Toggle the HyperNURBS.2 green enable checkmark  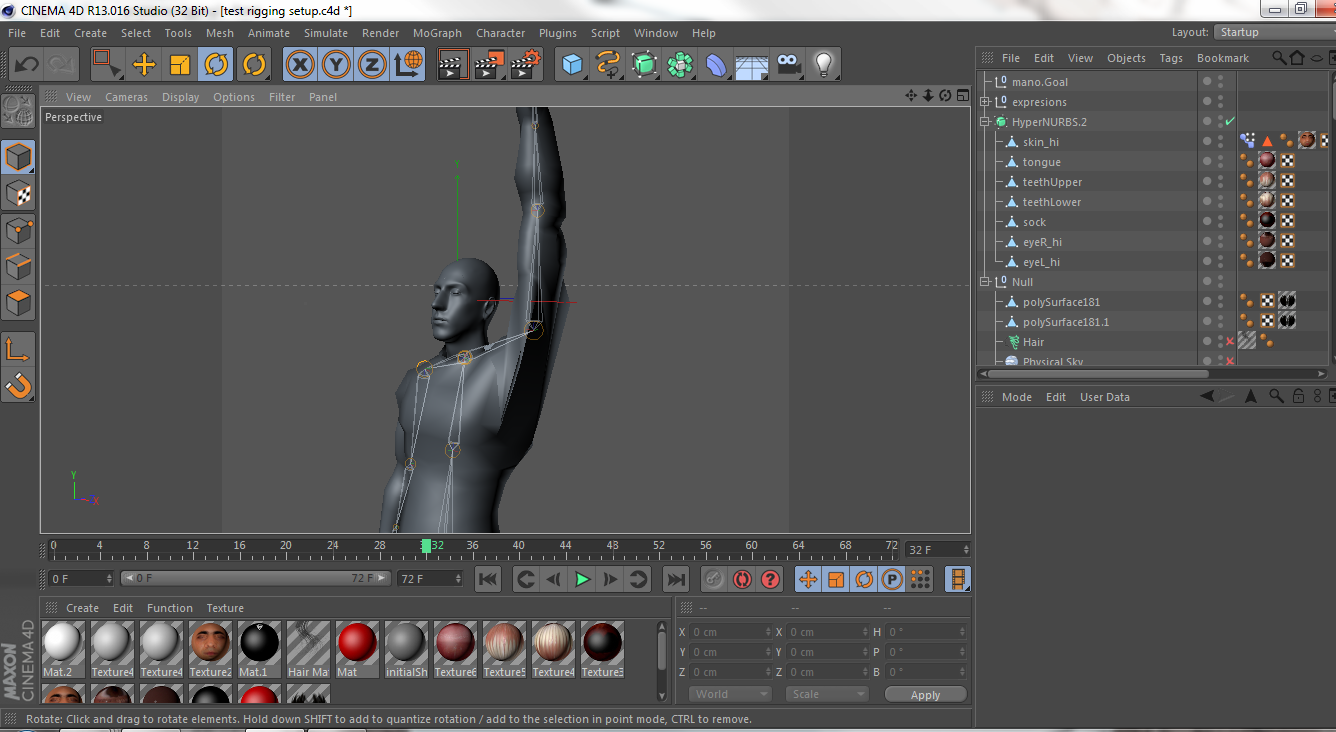point(1230,122)
